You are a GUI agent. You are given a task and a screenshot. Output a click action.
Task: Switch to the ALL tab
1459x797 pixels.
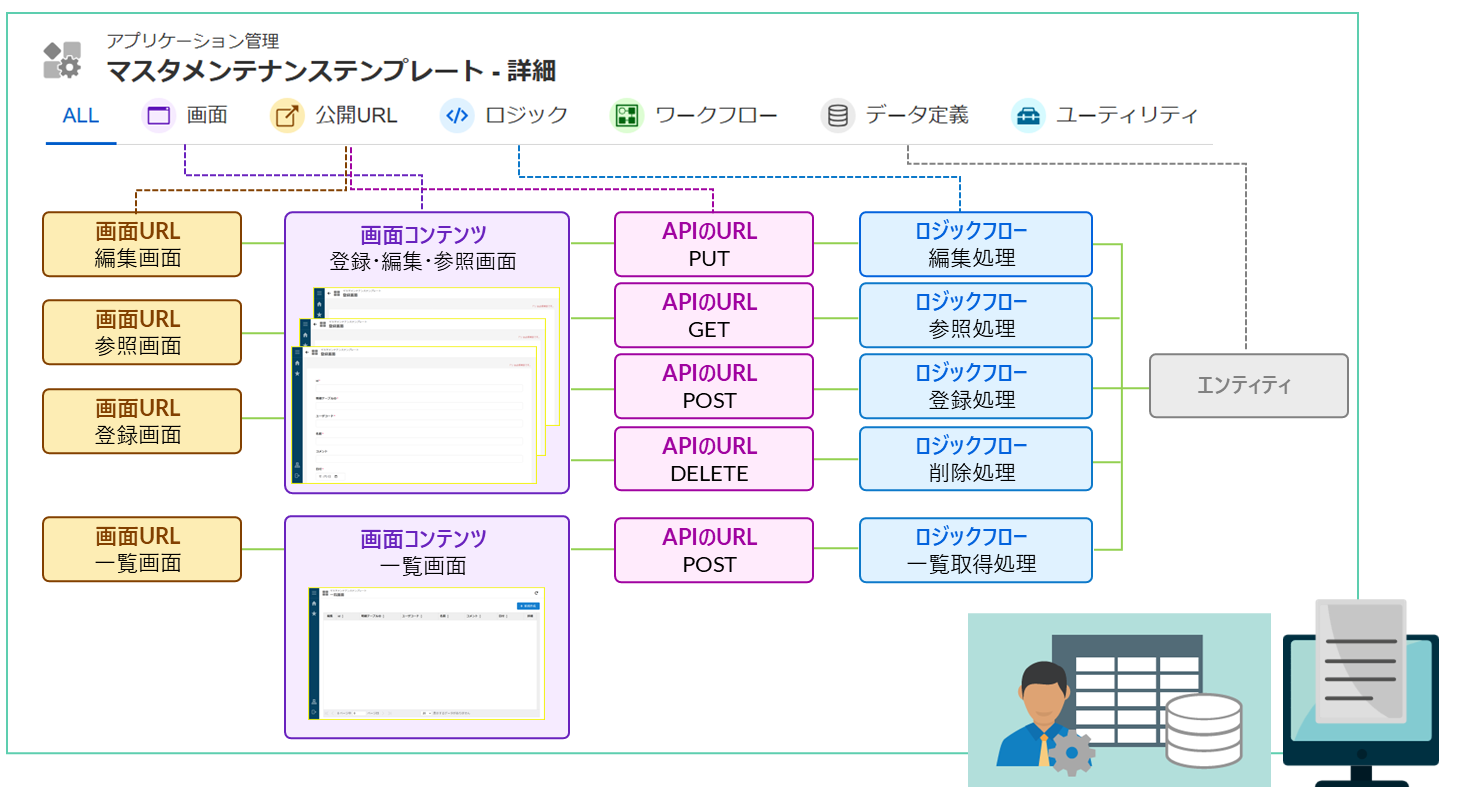tap(81, 116)
